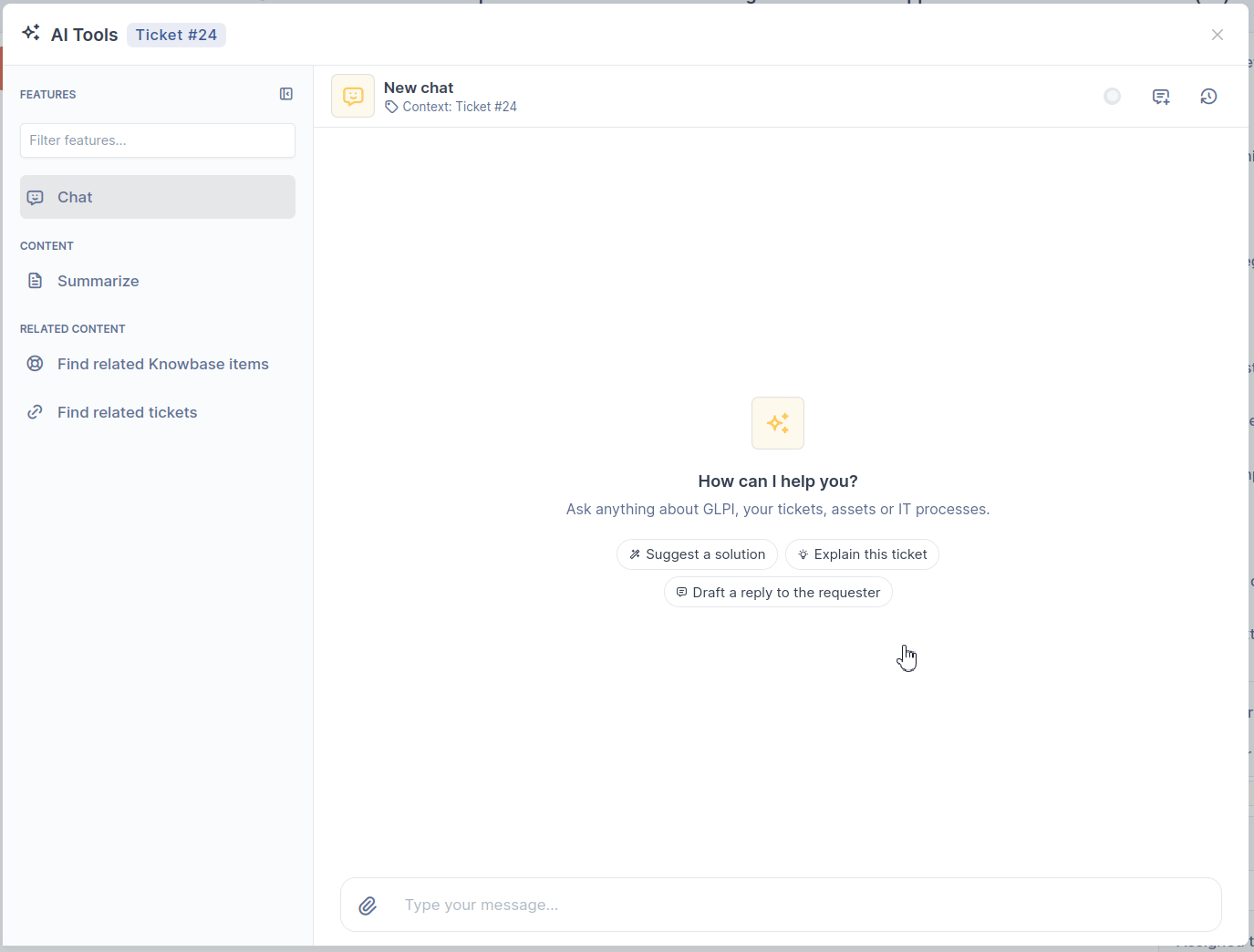Screen dimensions: 1254x952
Task: Open Find related tickets
Action: click(158, 412)
